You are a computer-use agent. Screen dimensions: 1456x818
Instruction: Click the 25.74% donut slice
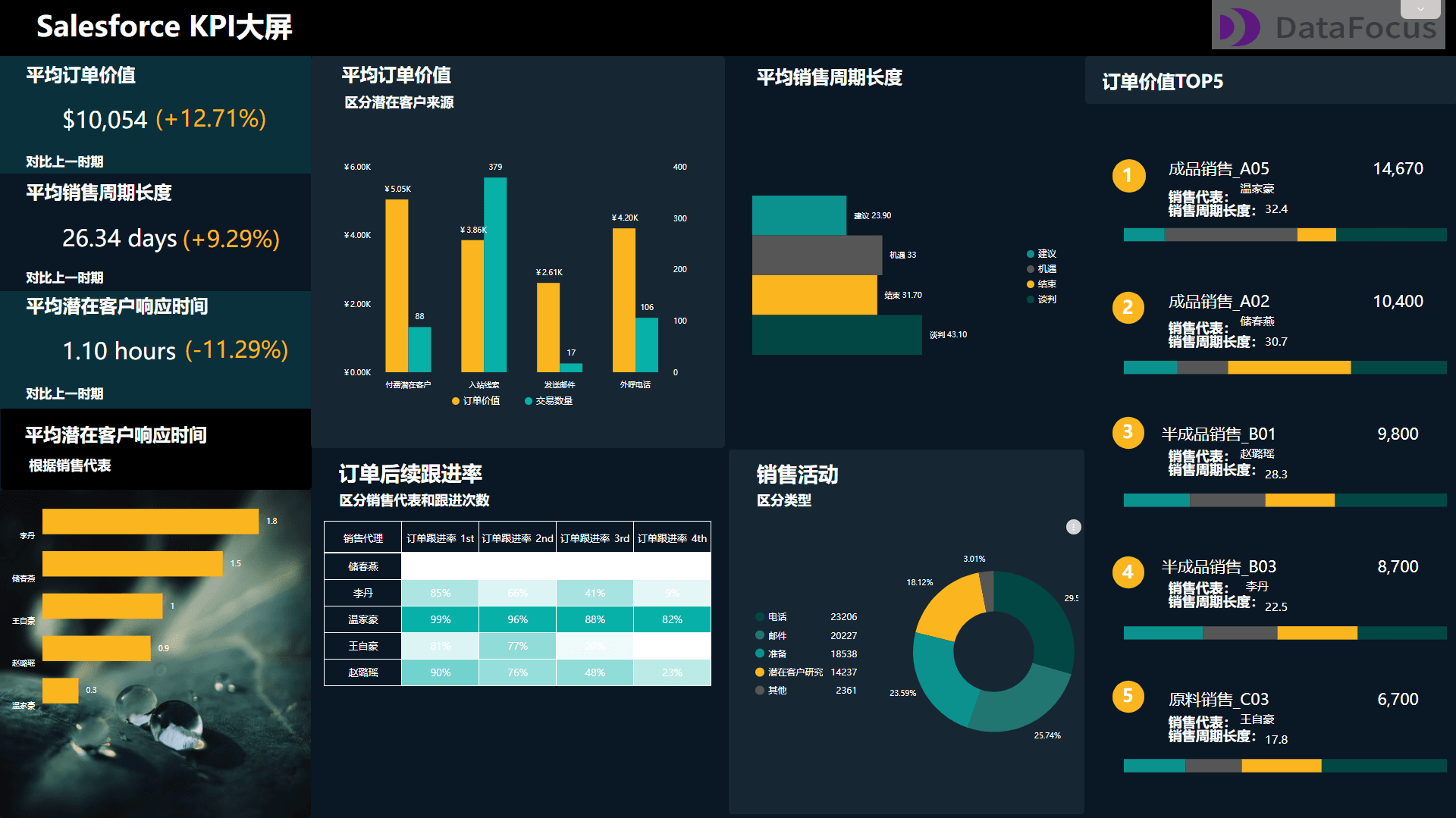1024,701
